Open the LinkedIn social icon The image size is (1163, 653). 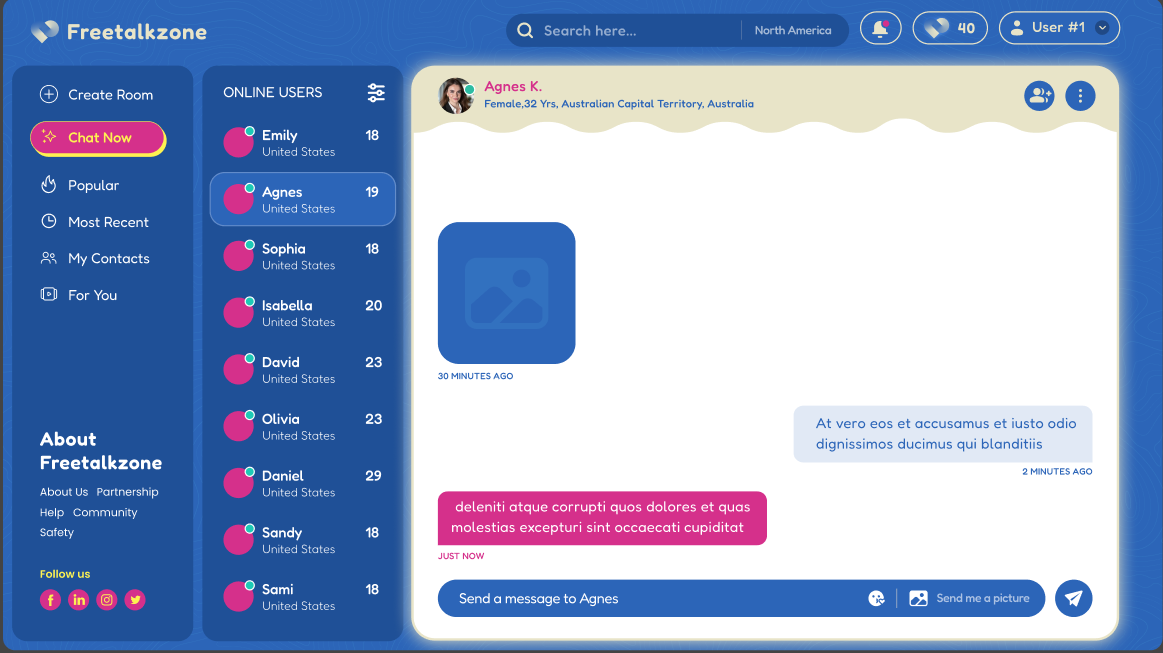(79, 600)
